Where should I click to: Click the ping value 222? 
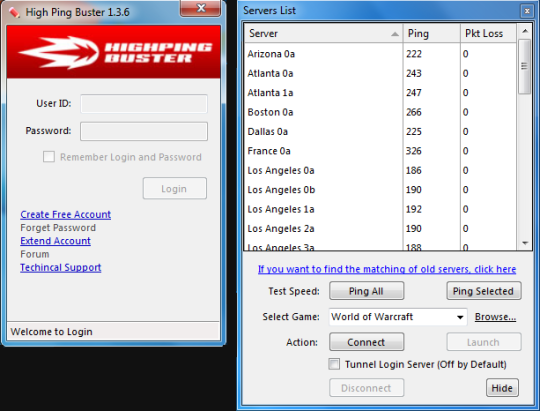point(414,54)
